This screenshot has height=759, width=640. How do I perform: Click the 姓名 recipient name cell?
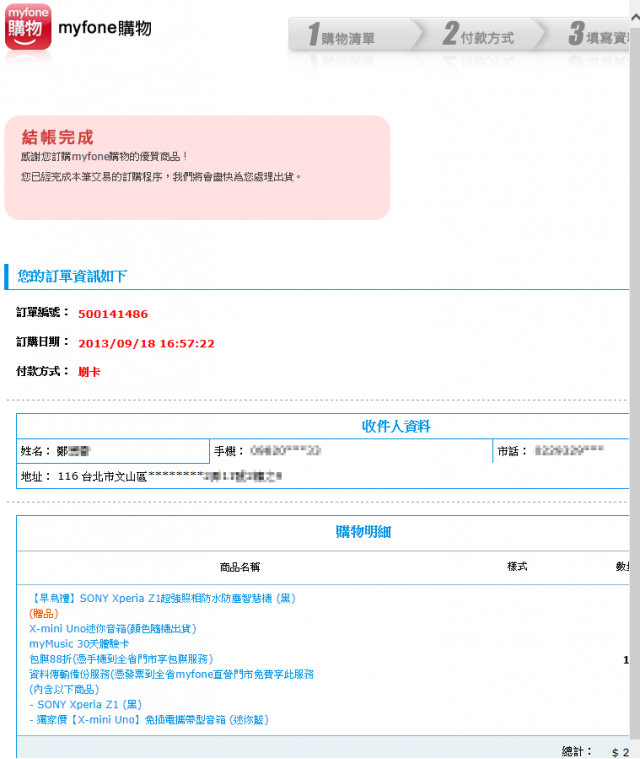click(x=113, y=451)
